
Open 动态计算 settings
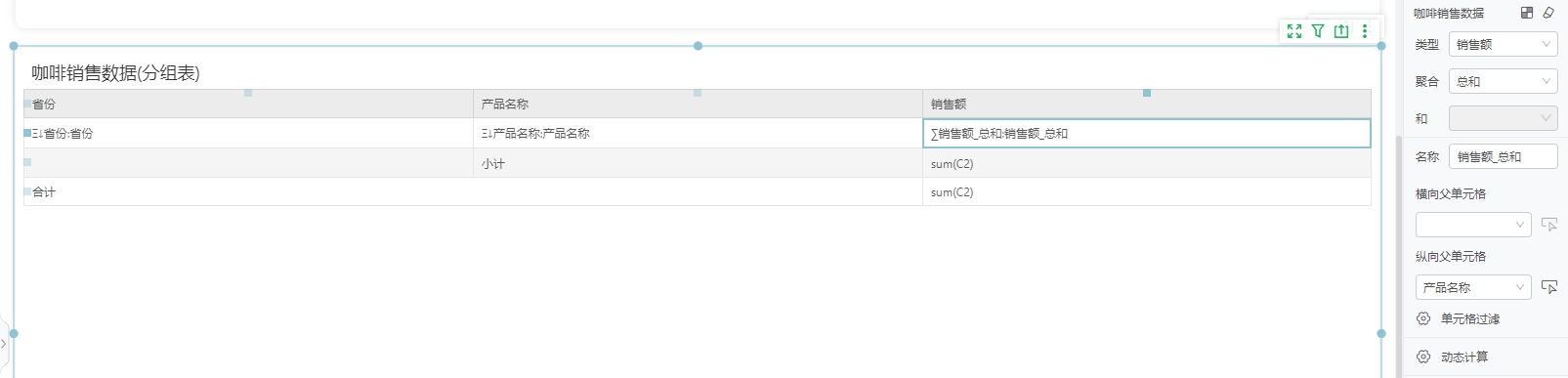(1464, 357)
